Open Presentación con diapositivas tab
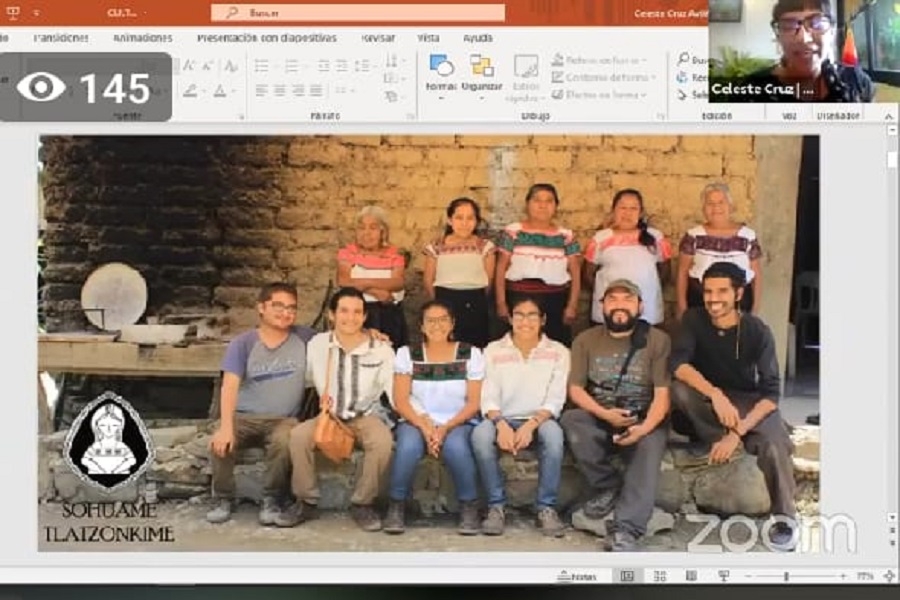 click(266, 38)
